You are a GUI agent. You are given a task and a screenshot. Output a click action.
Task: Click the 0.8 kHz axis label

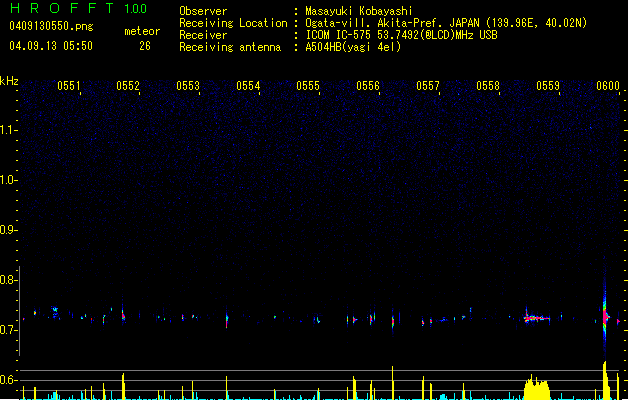(8, 280)
